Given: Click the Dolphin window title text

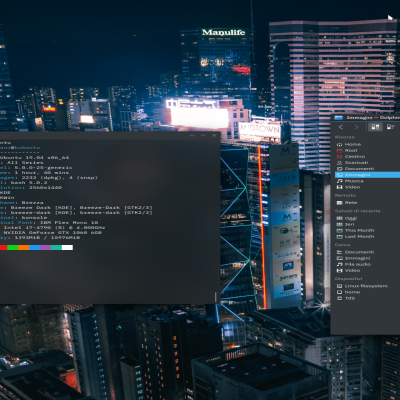Looking at the screenshot, I should [373, 118].
